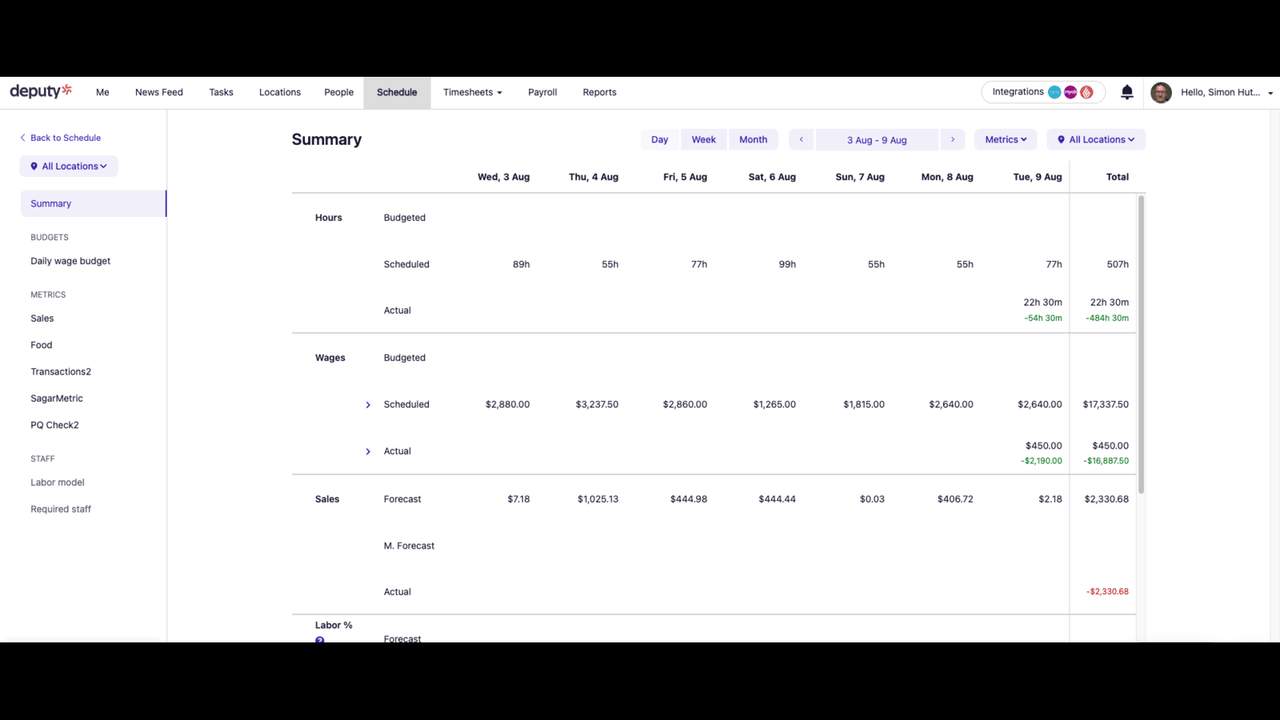Expand the Wages Actual row
This screenshot has width=1280, height=720.
click(x=368, y=452)
